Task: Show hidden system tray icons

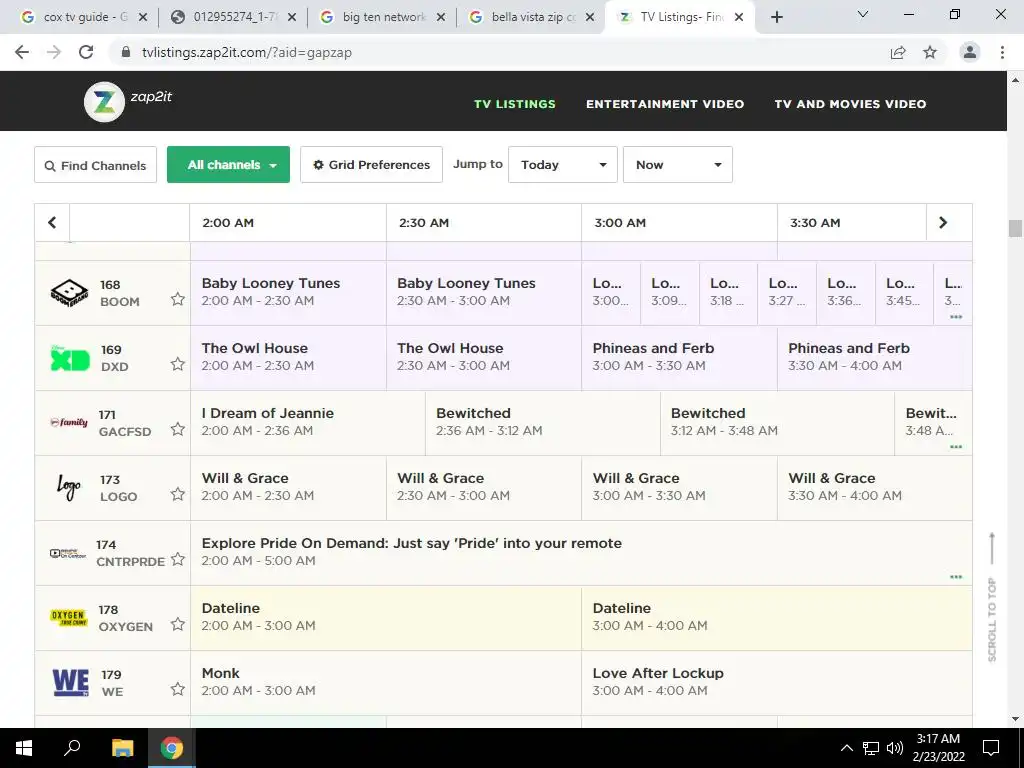Action: (x=846, y=748)
